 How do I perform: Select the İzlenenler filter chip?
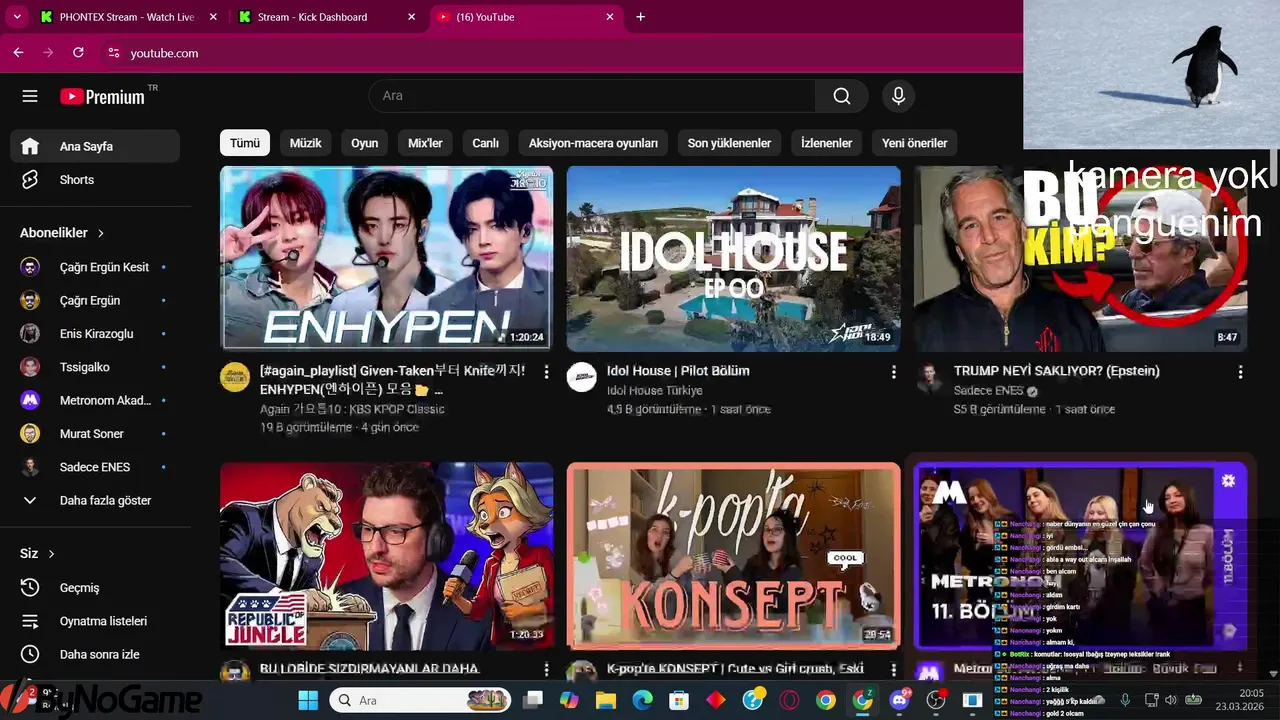click(826, 143)
